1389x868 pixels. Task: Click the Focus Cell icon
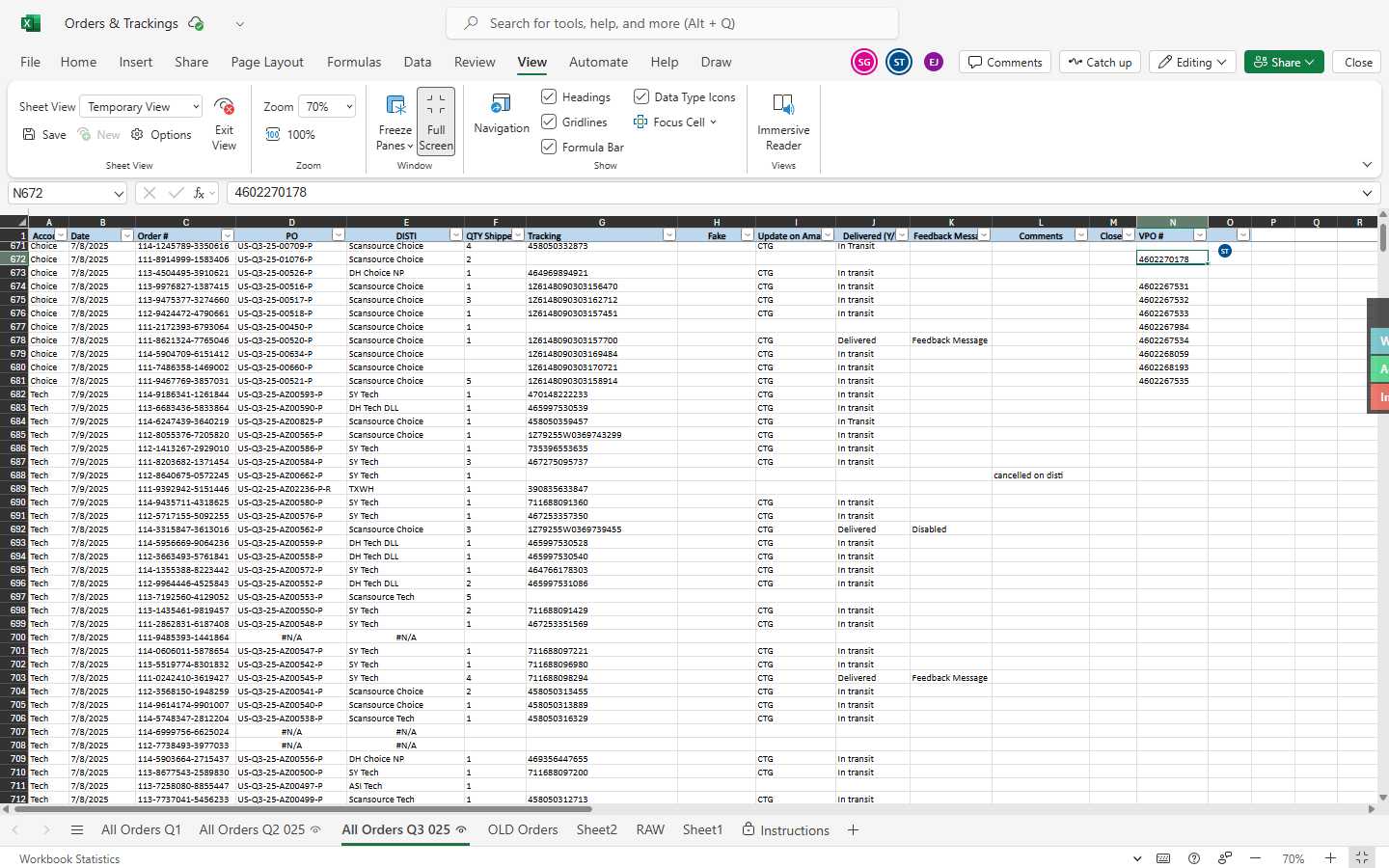click(640, 122)
